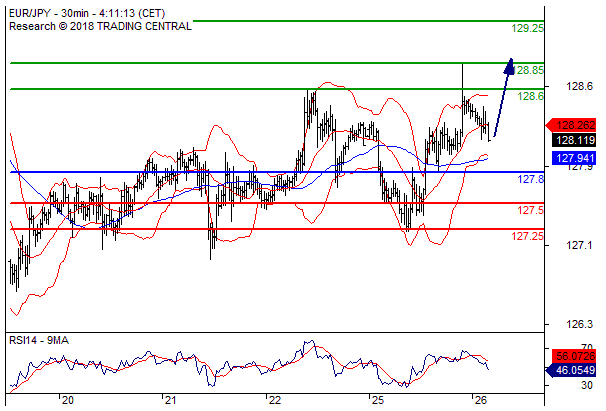
Task: Click the blue 46.0549 RSI value tag
Action: coord(571,370)
